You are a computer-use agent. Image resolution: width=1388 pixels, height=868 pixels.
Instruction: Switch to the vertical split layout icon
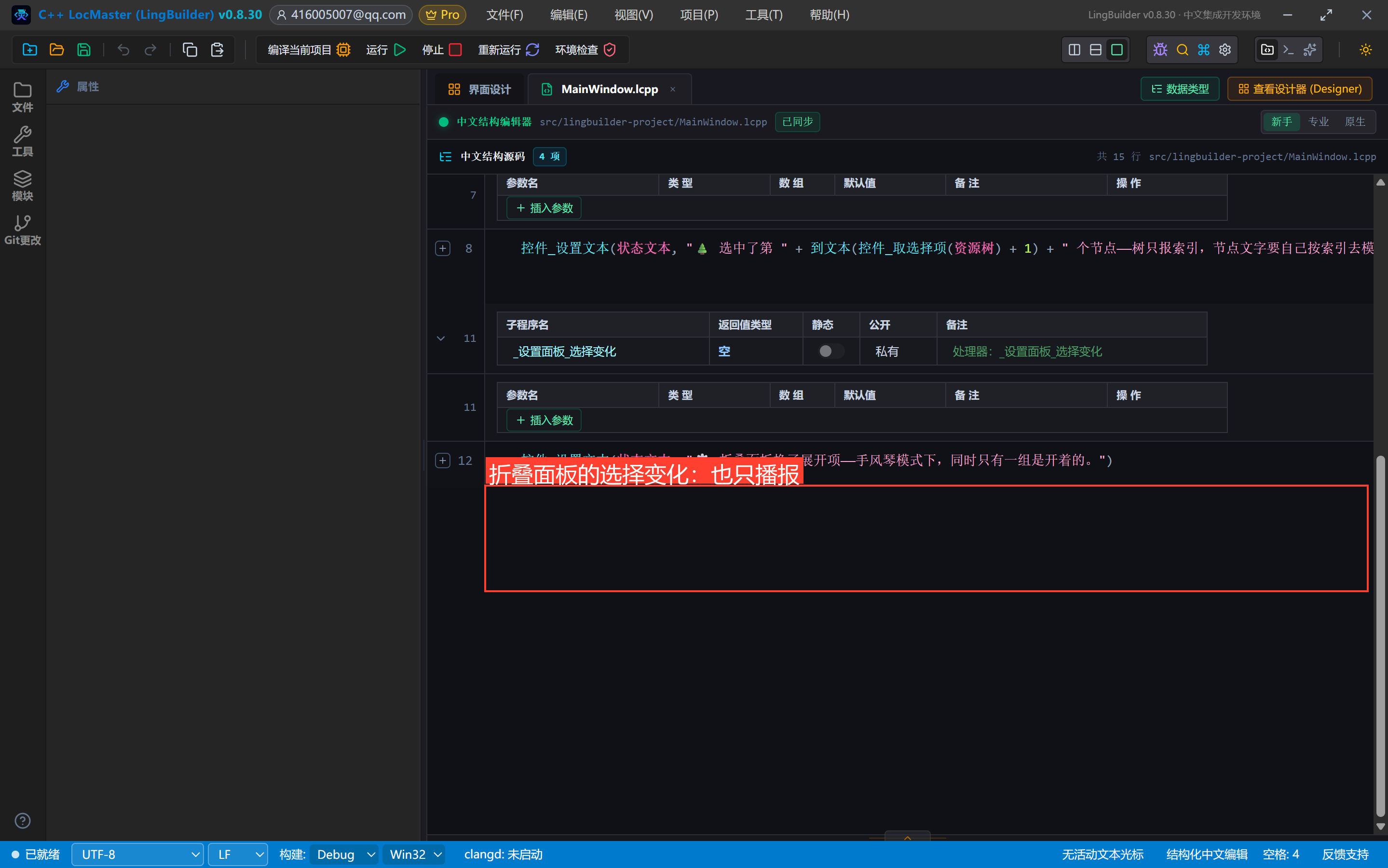click(1075, 50)
